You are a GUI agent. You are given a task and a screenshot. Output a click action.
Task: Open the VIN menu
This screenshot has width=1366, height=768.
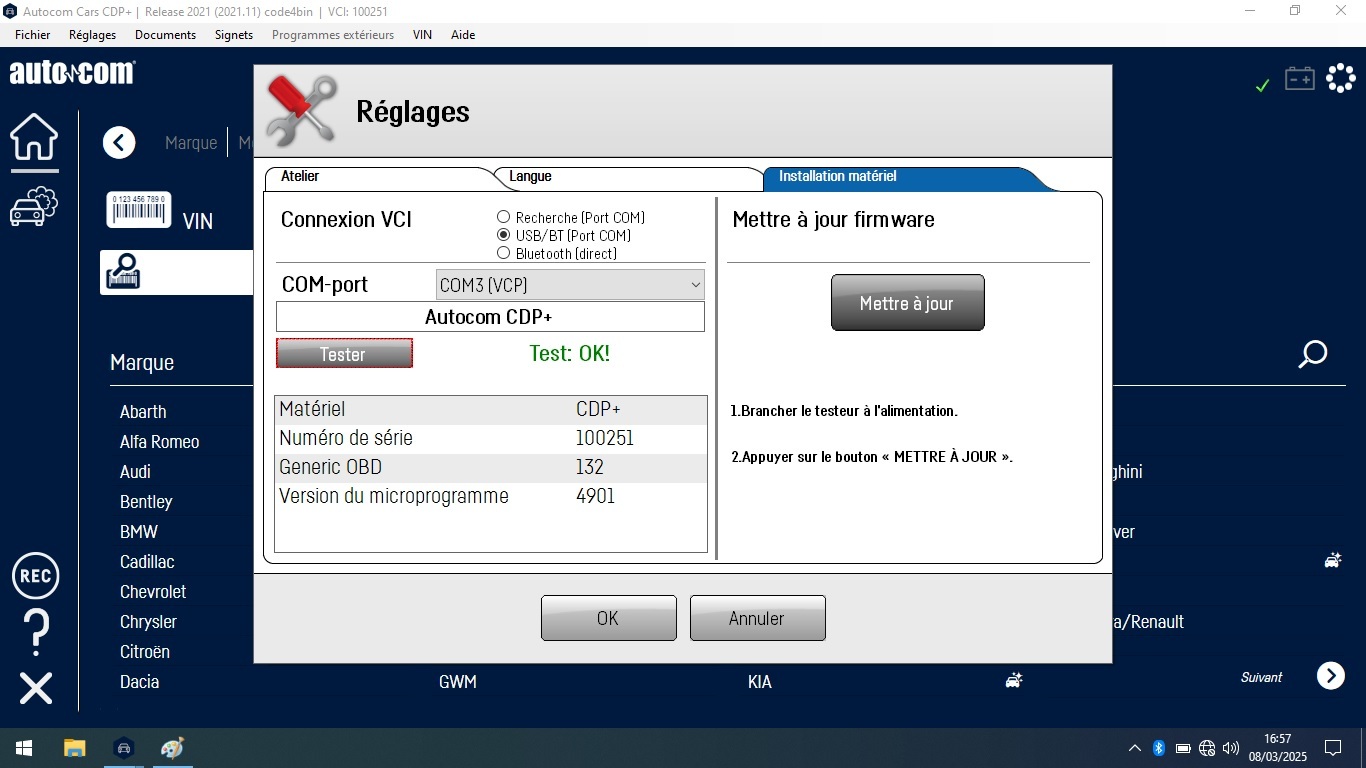422,35
